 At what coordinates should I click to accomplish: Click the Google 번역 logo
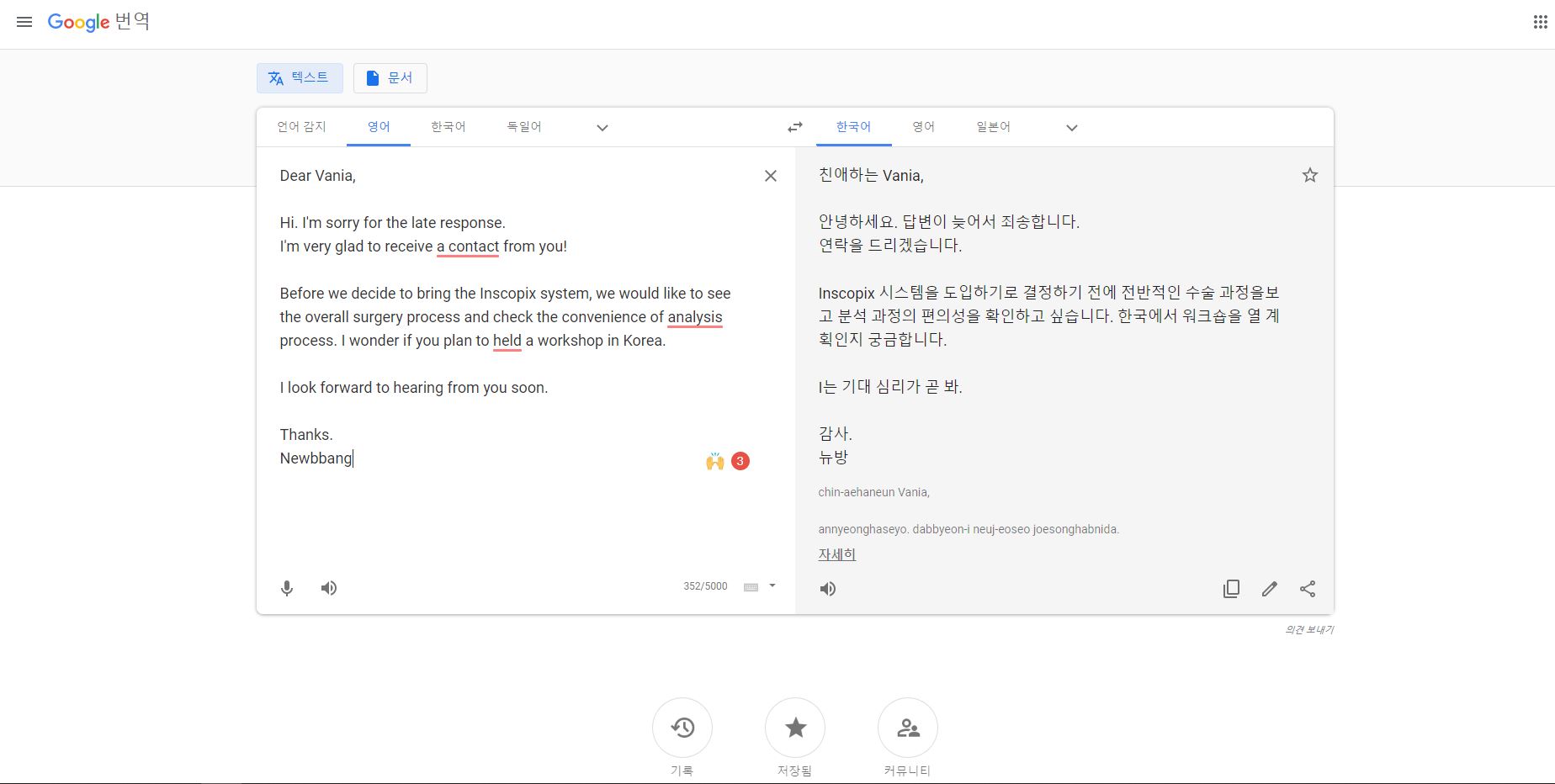point(98,22)
